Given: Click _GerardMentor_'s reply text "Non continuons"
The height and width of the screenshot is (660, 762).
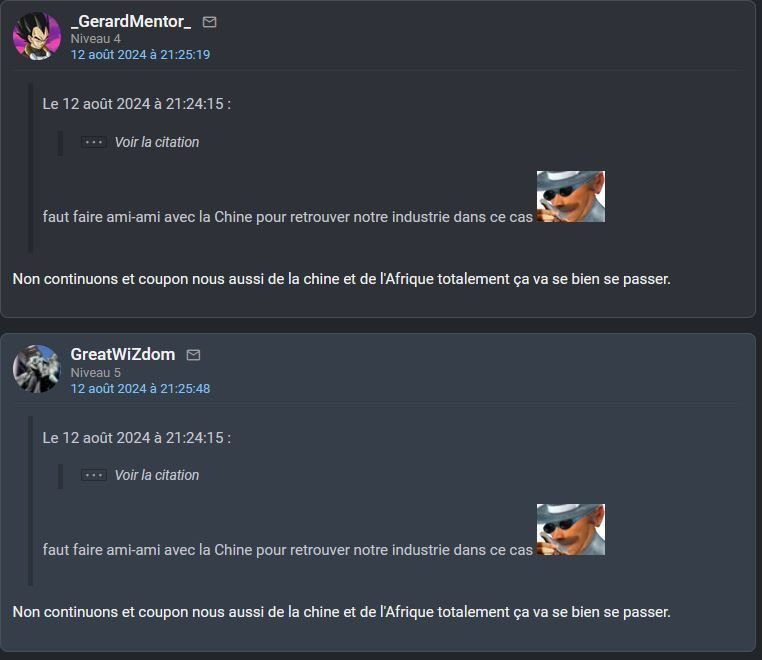Looking at the screenshot, I should click(65, 279).
